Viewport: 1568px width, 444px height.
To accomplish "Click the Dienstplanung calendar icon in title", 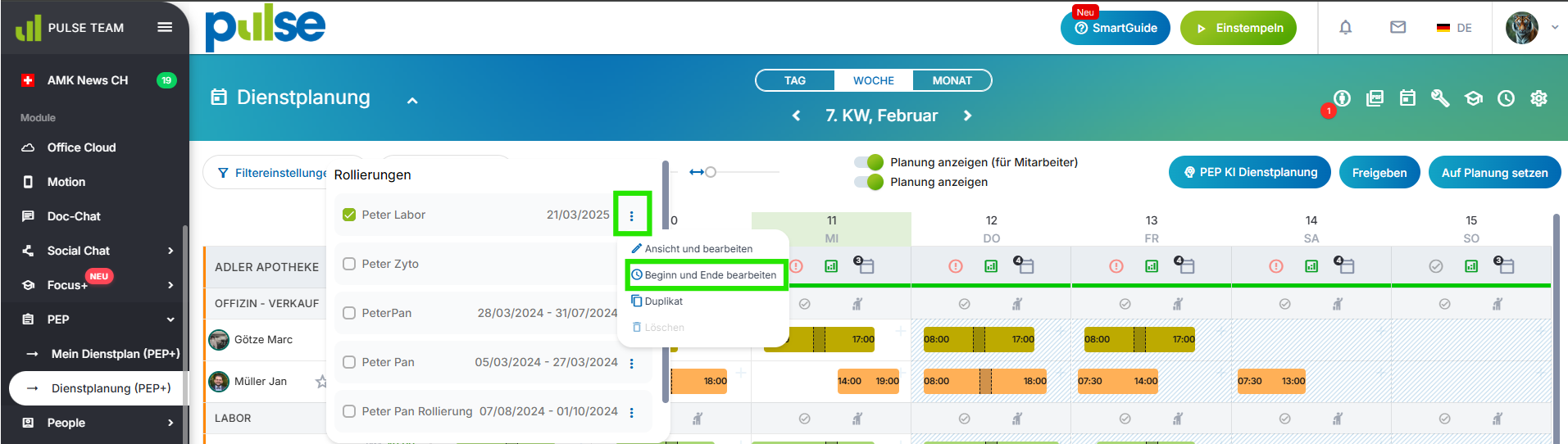I will pos(219,97).
